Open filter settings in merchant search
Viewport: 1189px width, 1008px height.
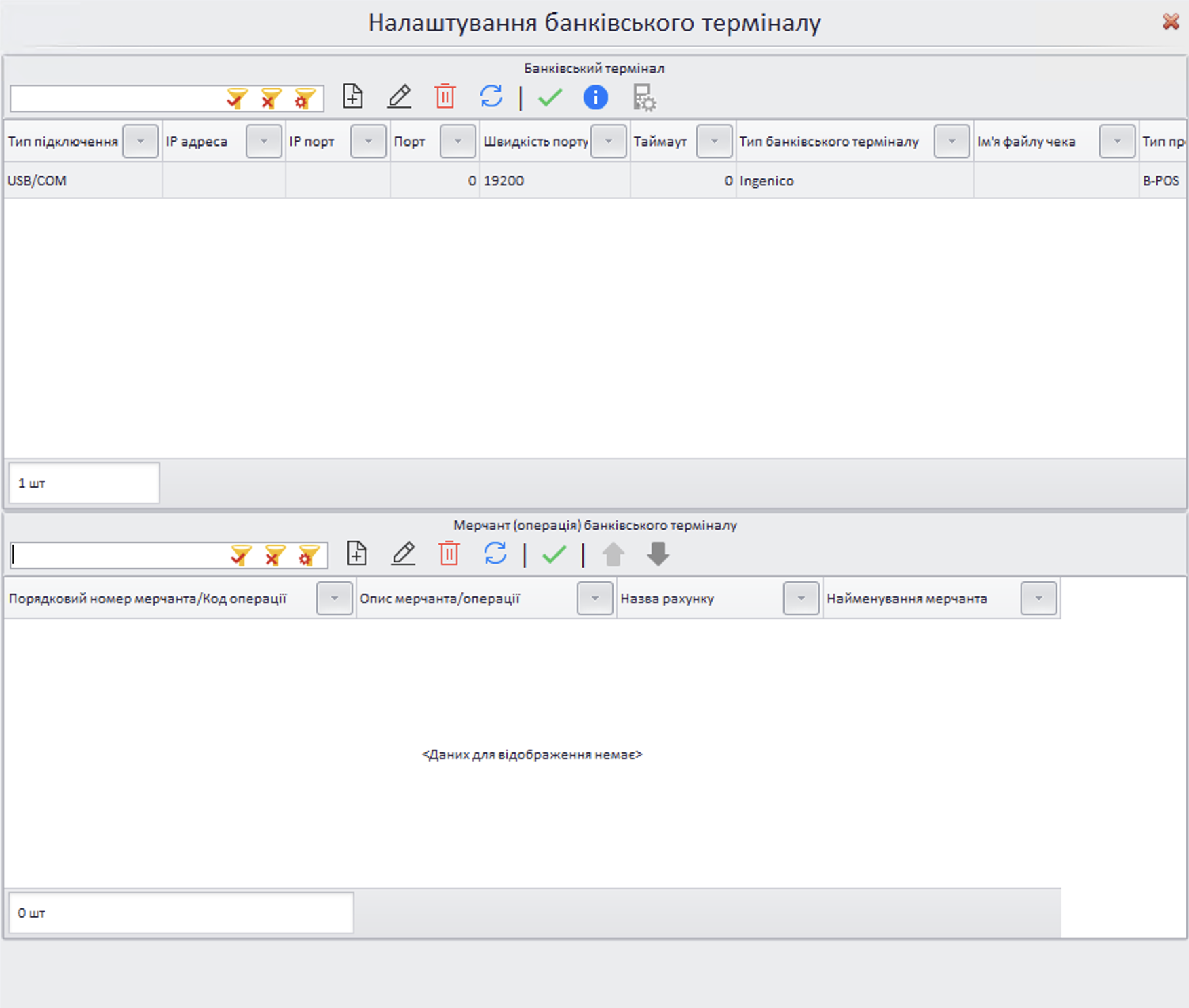[x=309, y=556]
